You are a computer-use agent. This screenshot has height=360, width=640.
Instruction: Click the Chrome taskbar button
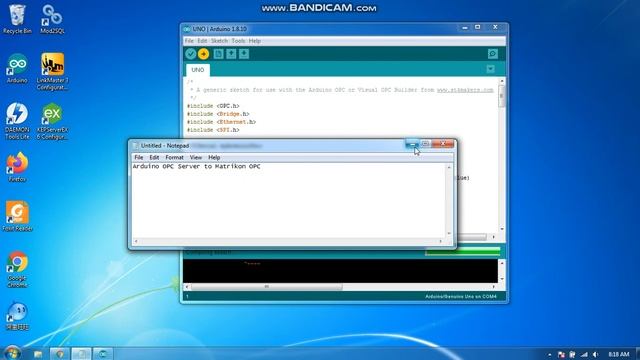[60, 354]
